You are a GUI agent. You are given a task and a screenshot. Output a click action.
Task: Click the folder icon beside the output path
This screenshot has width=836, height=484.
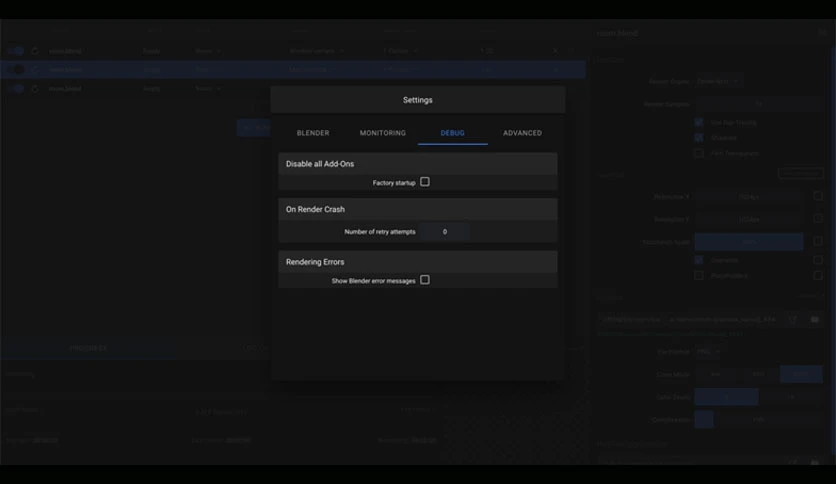pyautogui.click(x=815, y=319)
